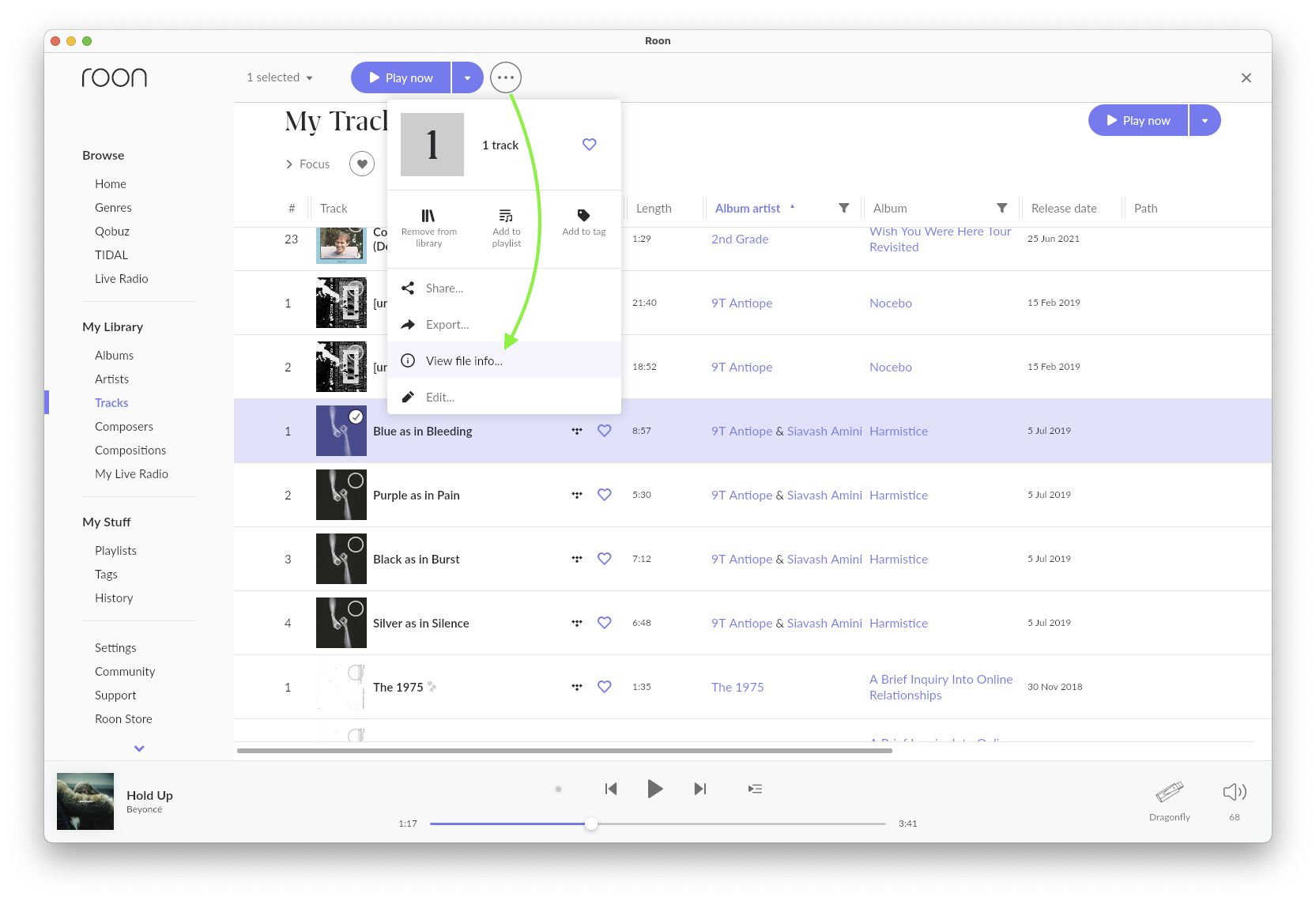Open TIDAL icon for Silver as in Silence

pyautogui.click(x=577, y=623)
